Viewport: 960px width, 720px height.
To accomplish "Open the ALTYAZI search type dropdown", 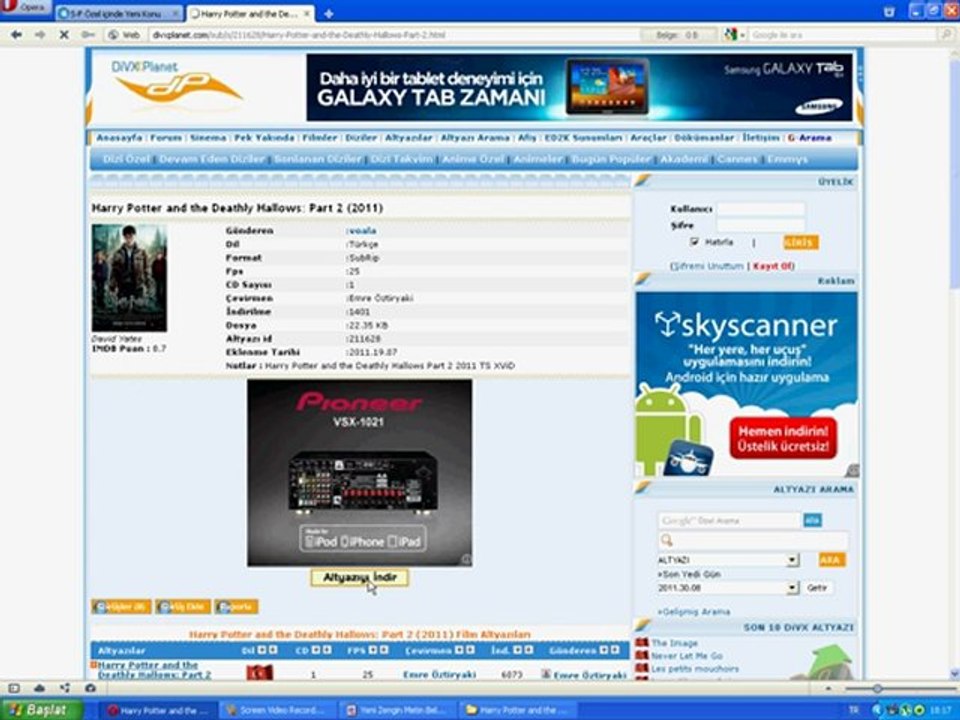I will (728, 560).
